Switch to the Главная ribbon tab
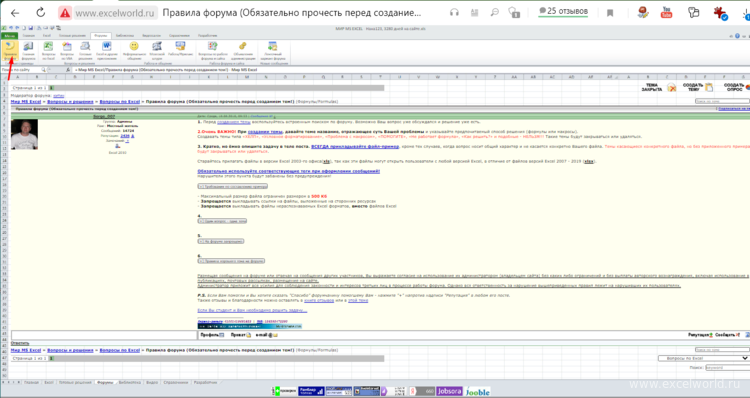This screenshot has width=750, height=398. pyautogui.click(x=29, y=35)
